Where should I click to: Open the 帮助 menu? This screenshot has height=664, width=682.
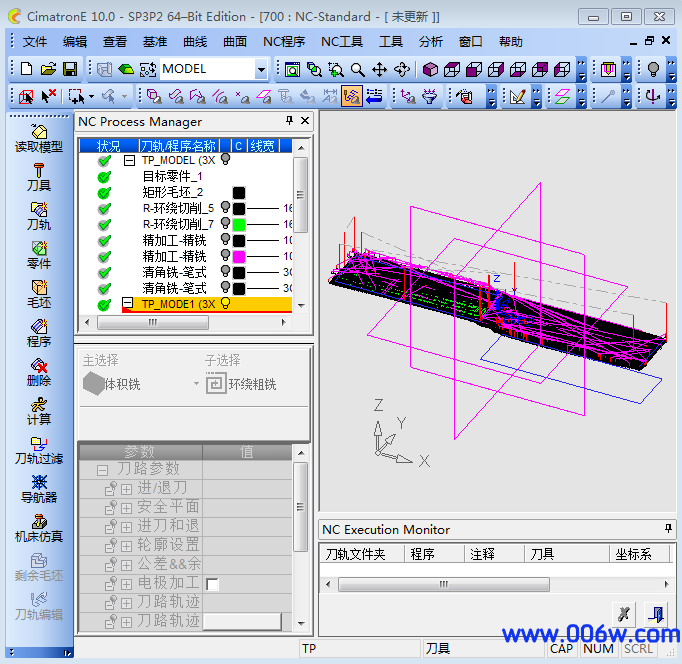coord(511,42)
